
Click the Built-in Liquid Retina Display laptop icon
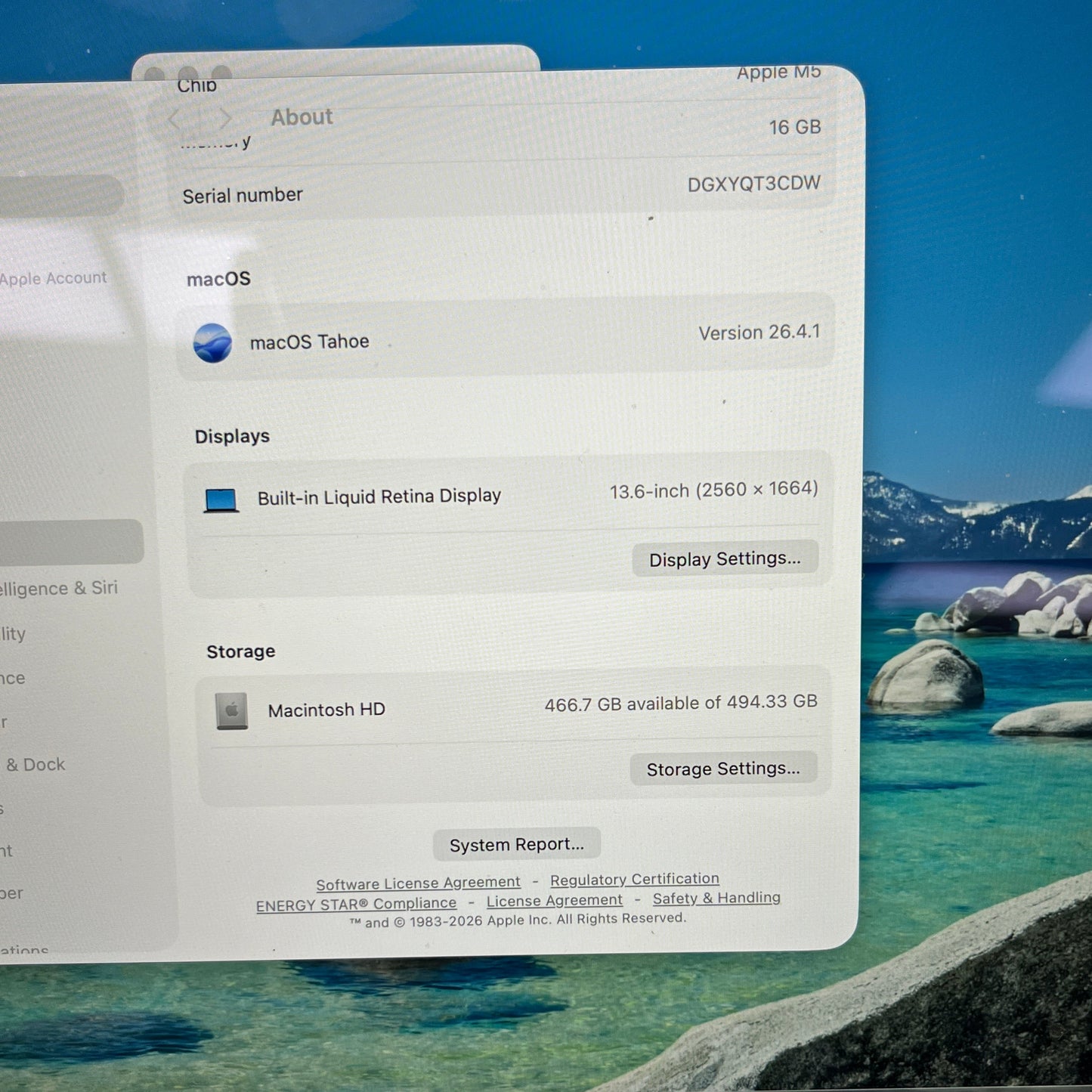click(x=221, y=500)
